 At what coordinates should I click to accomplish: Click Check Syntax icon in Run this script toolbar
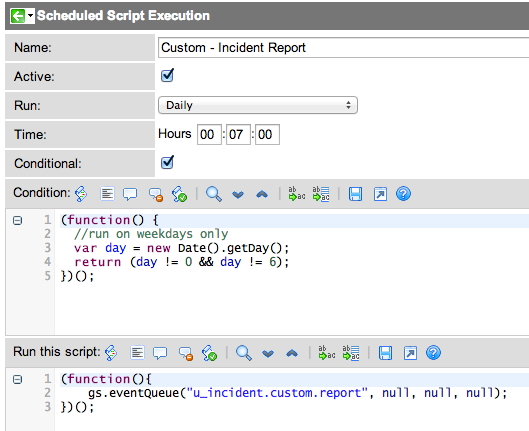pyautogui.click(x=209, y=353)
